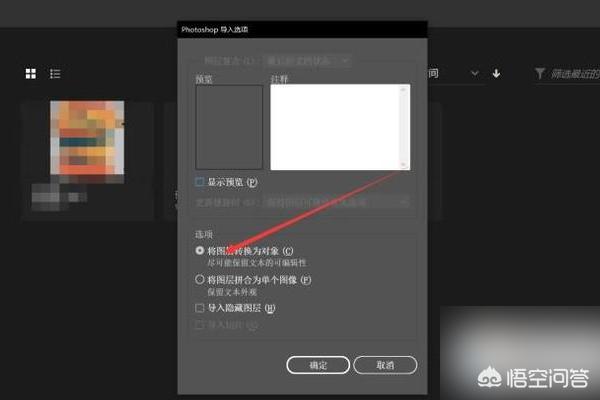Screen dimensions: 600x400
Task: Switch to grid view icon
Action: (31, 74)
